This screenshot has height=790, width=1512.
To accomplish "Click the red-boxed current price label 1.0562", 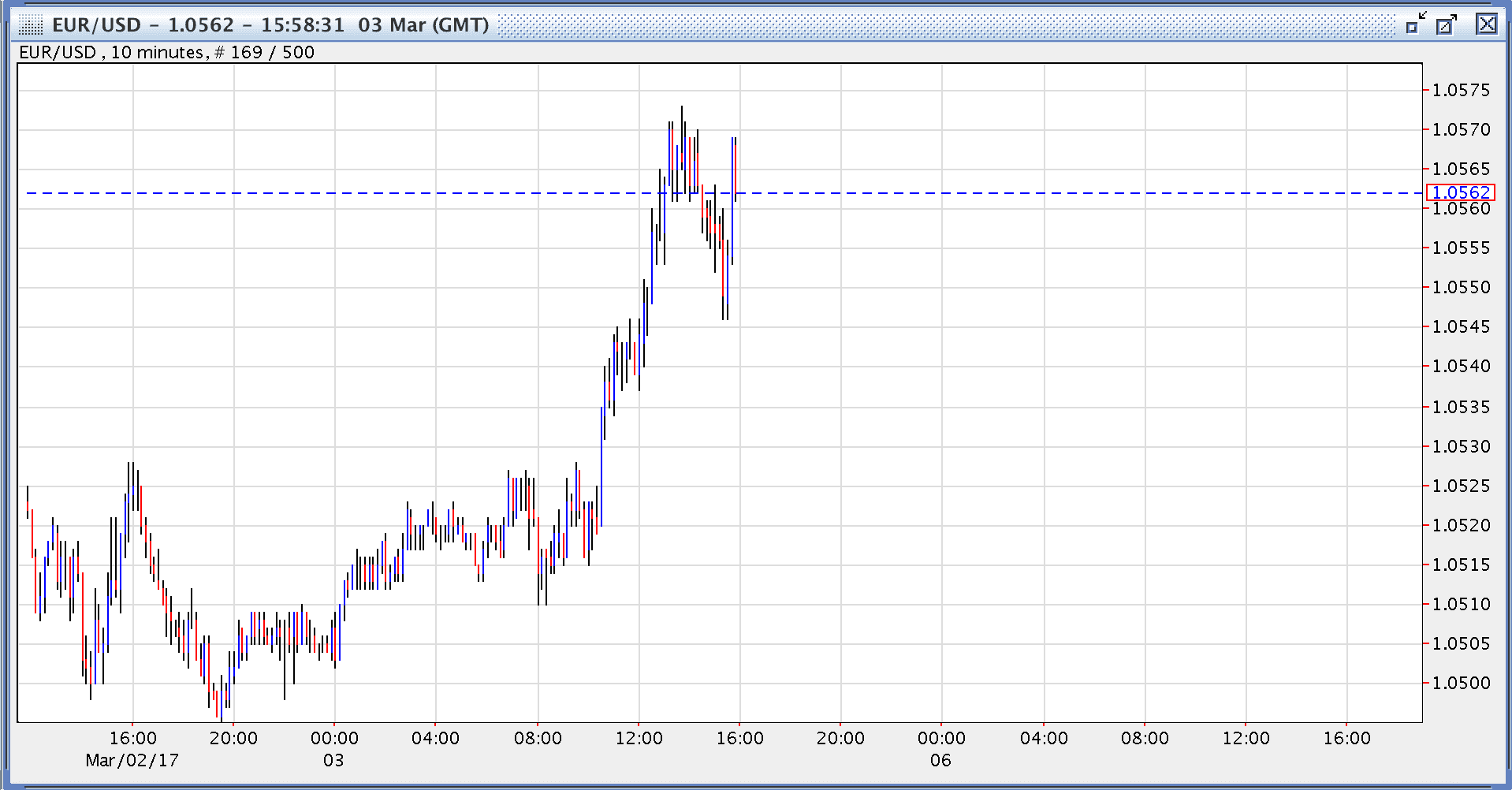I will coord(1461,192).
